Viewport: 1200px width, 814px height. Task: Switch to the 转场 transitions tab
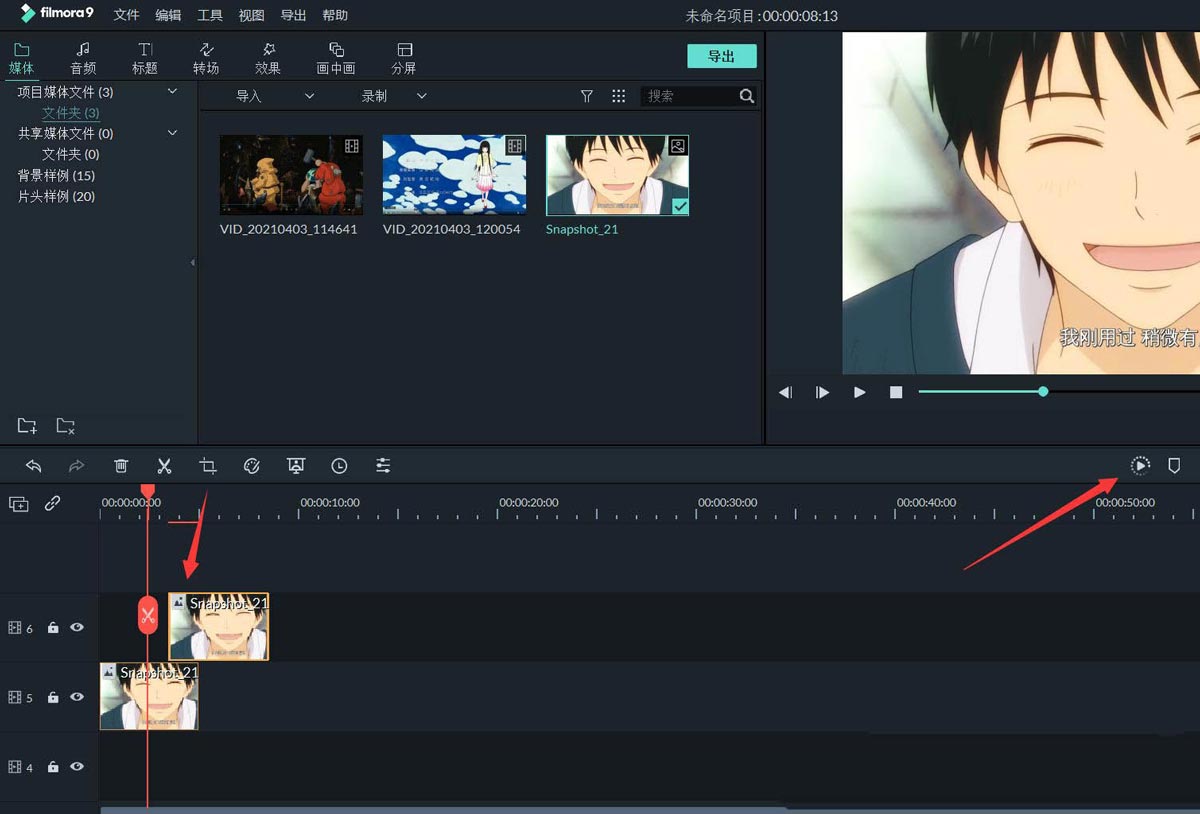pyautogui.click(x=206, y=56)
